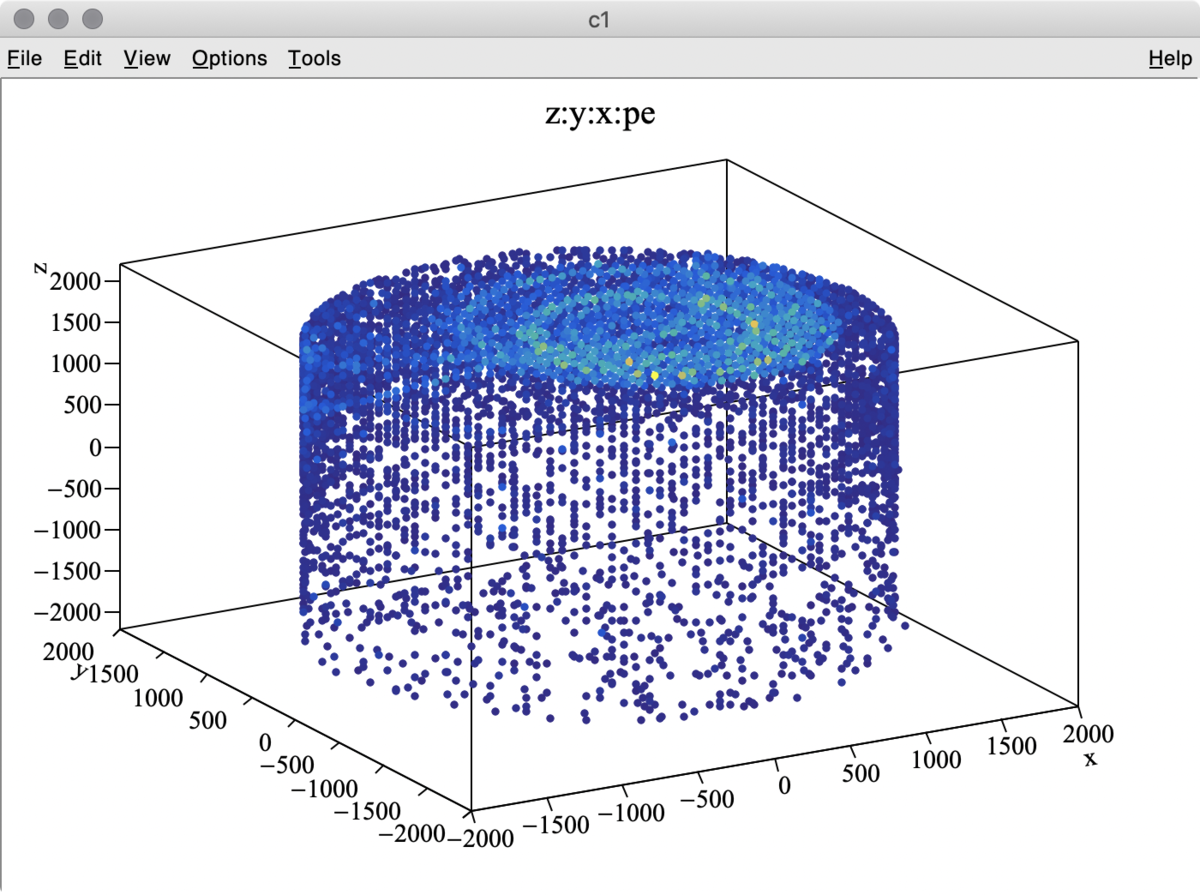1200x895 pixels.
Task: Open the View menu
Action: click(147, 58)
